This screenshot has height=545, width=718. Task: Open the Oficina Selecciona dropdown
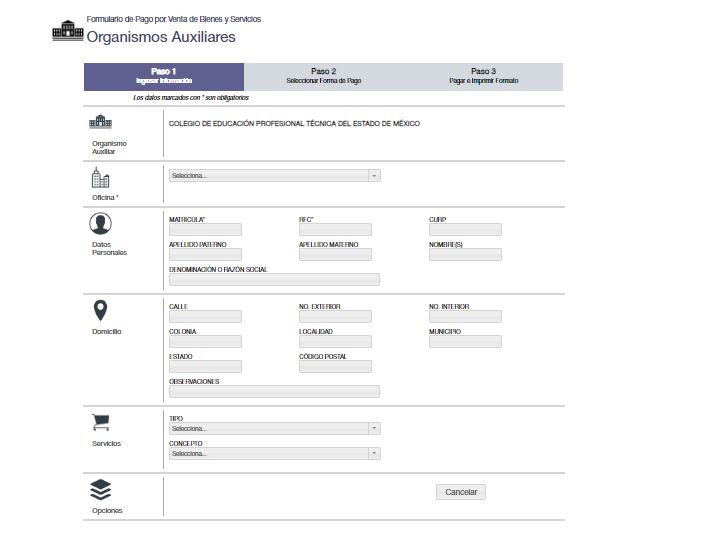point(274,175)
